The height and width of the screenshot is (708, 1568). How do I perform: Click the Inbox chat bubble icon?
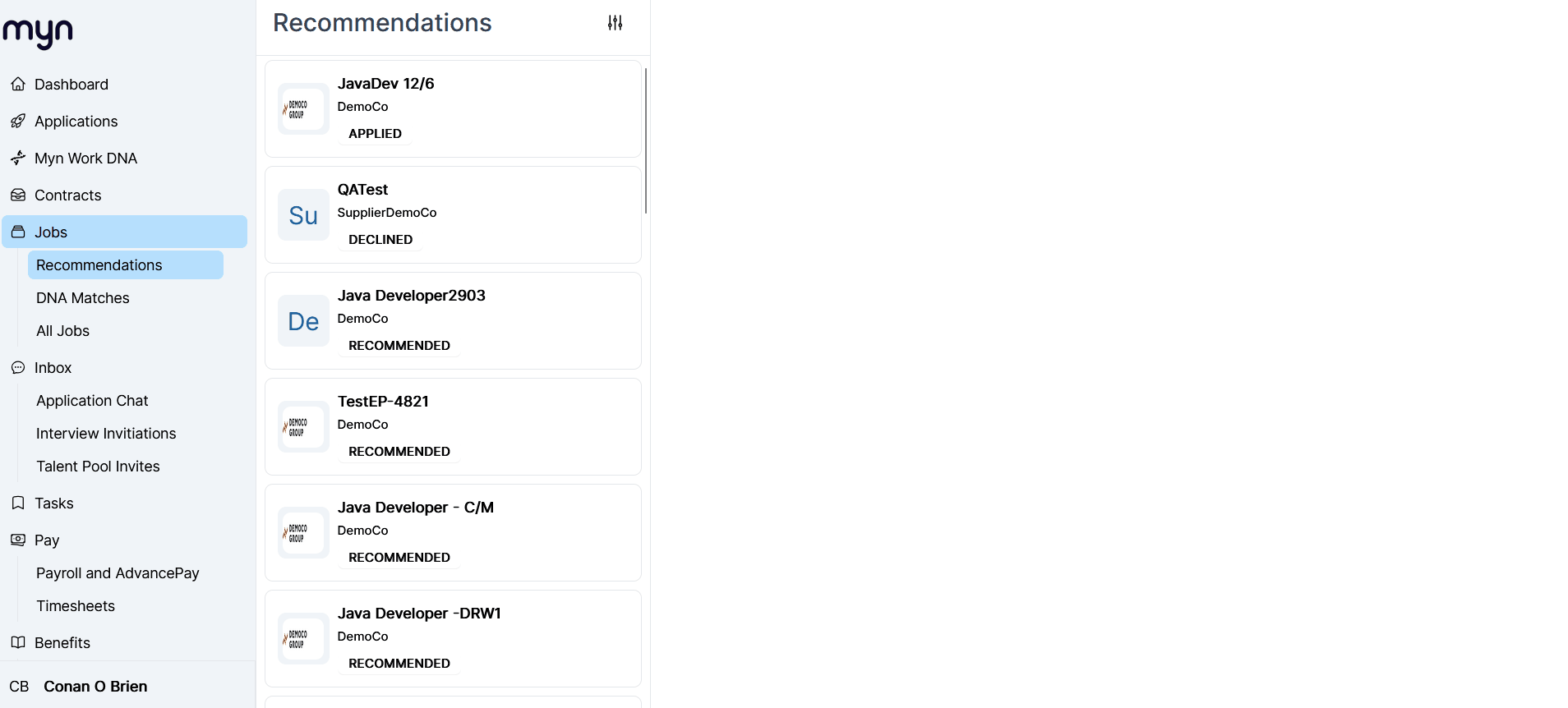(18, 368)
